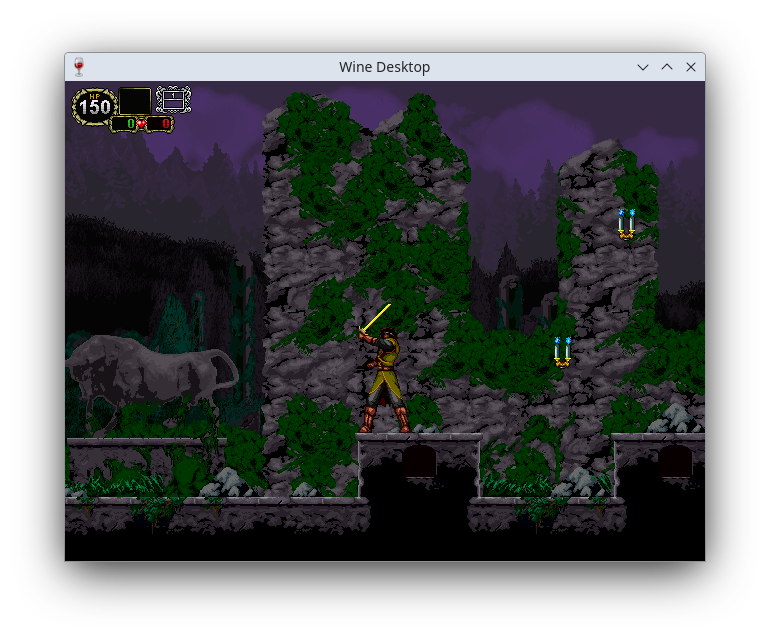The image size is (770, 638).
Task: Click the dark archway beneath the hero
Action: click(x=419, y=462)
